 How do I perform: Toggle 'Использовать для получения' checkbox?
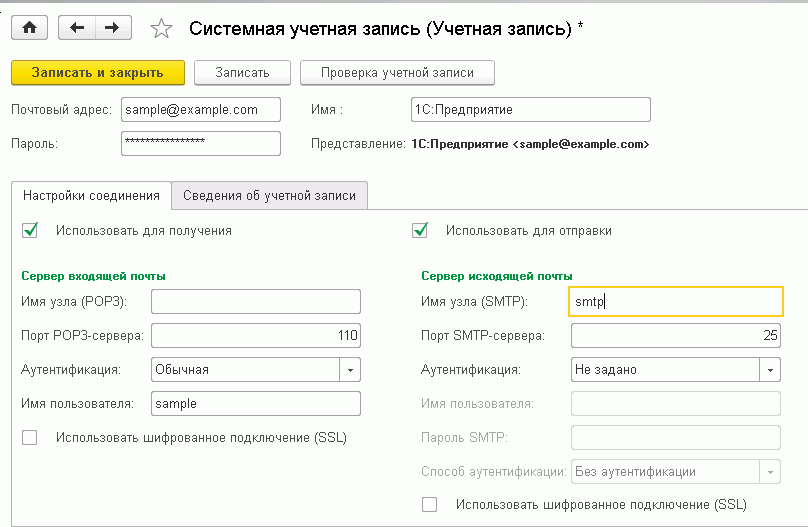click(x=30, y=230)
